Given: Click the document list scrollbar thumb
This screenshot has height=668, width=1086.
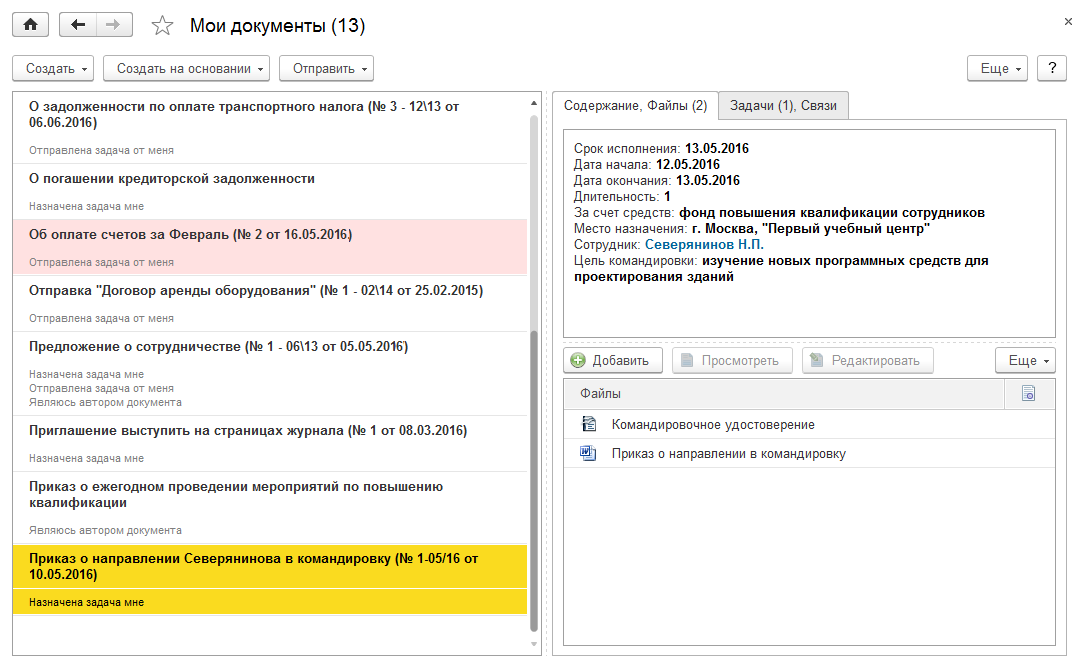Looking at the screenshot, I should pos(533,481).
